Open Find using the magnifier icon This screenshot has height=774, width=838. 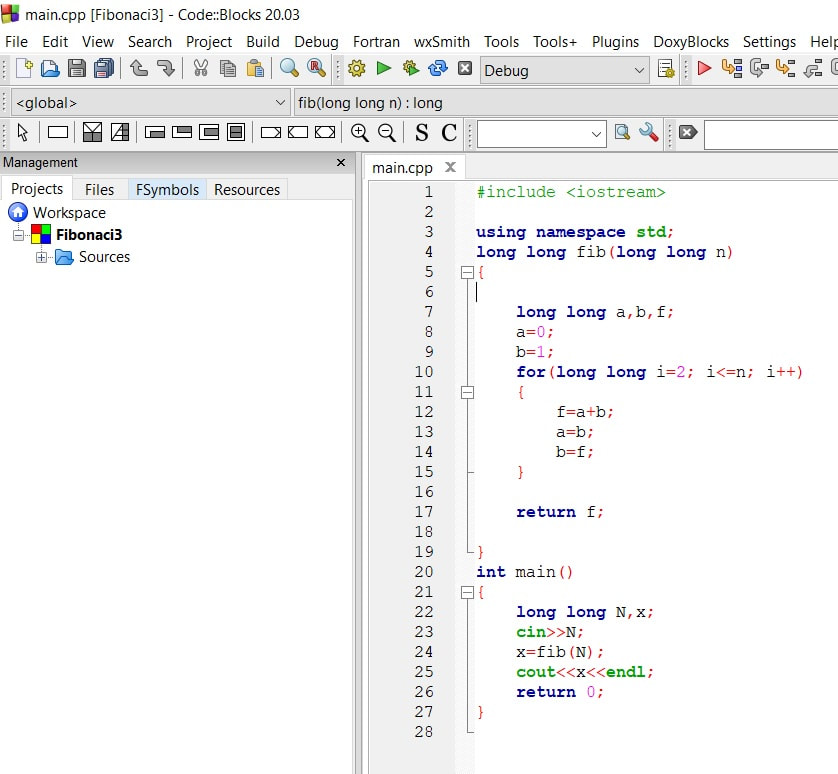coord(289,68)
